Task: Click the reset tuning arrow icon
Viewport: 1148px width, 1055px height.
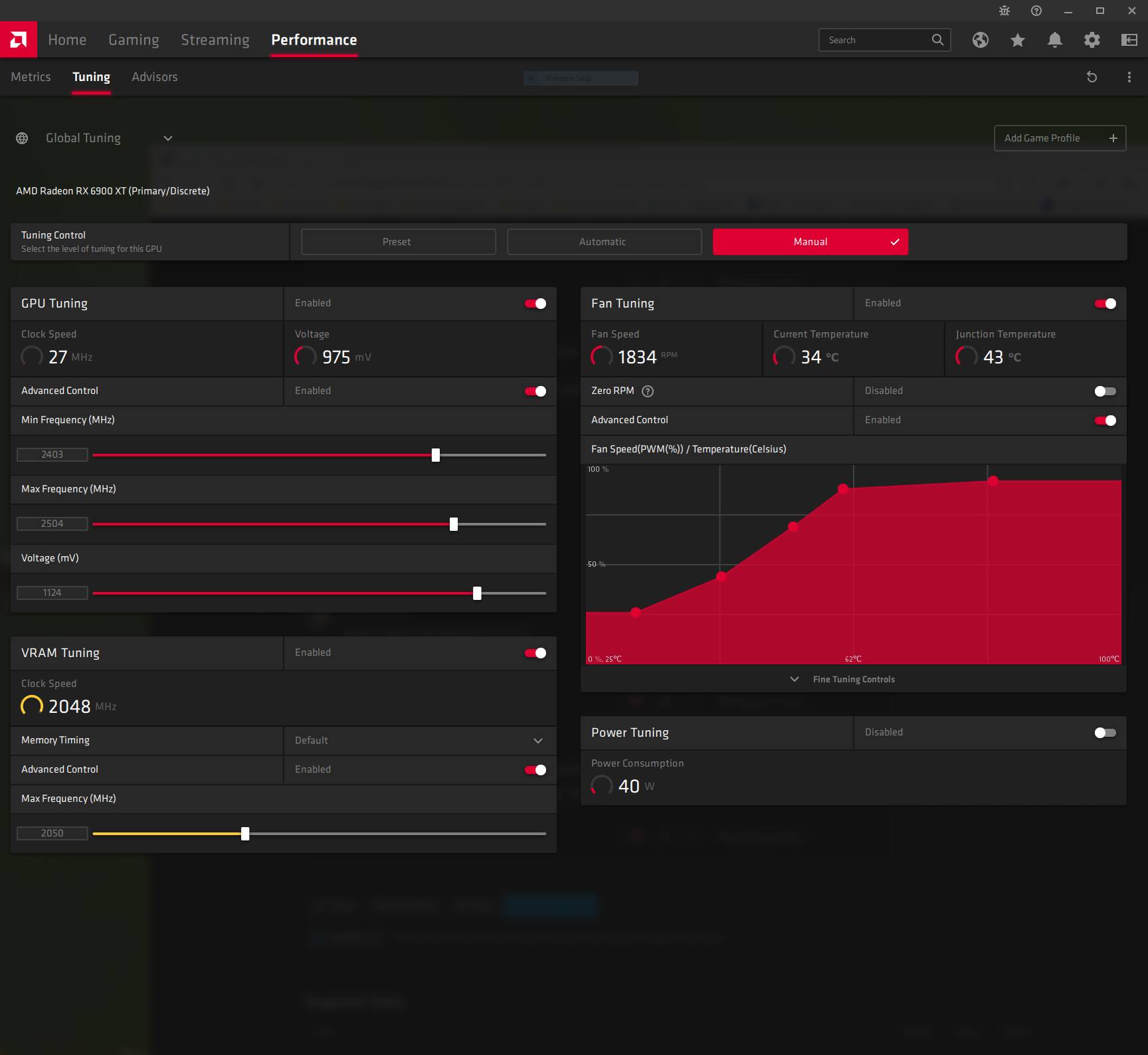Action: tap(1092, 77)
